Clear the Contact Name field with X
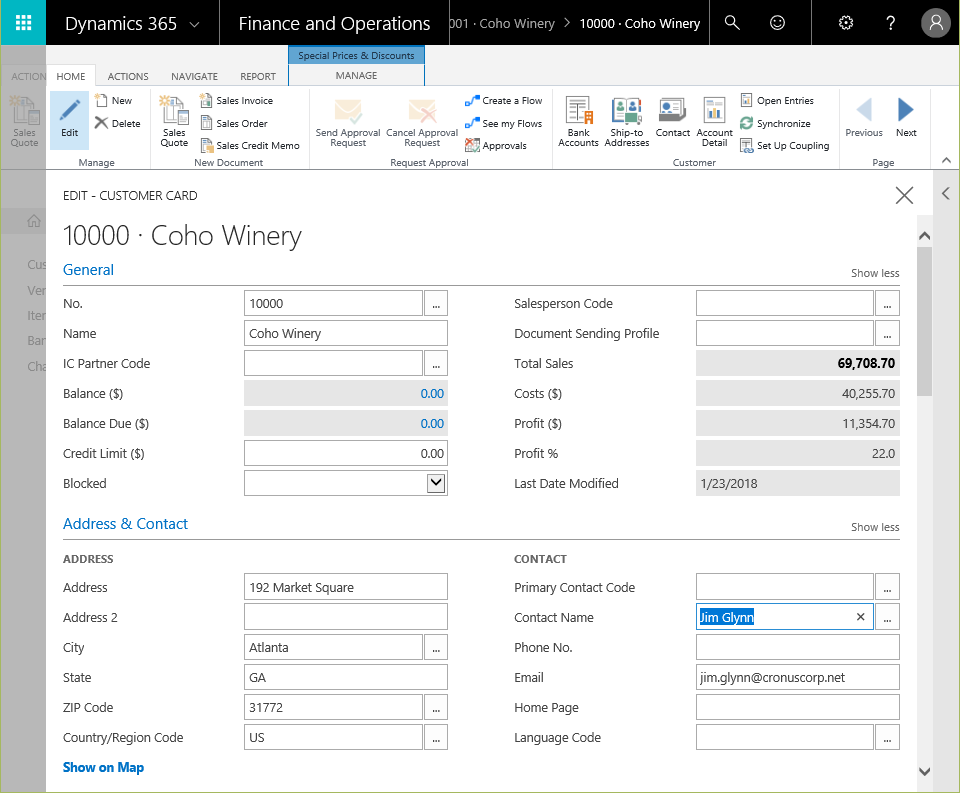This screenshot has width=960, height=793. 860,617
